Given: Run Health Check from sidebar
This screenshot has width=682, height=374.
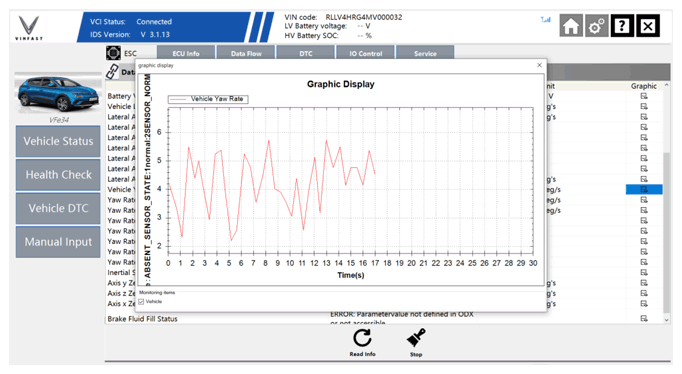Looking at the screenshot, I should coord(58,175).
